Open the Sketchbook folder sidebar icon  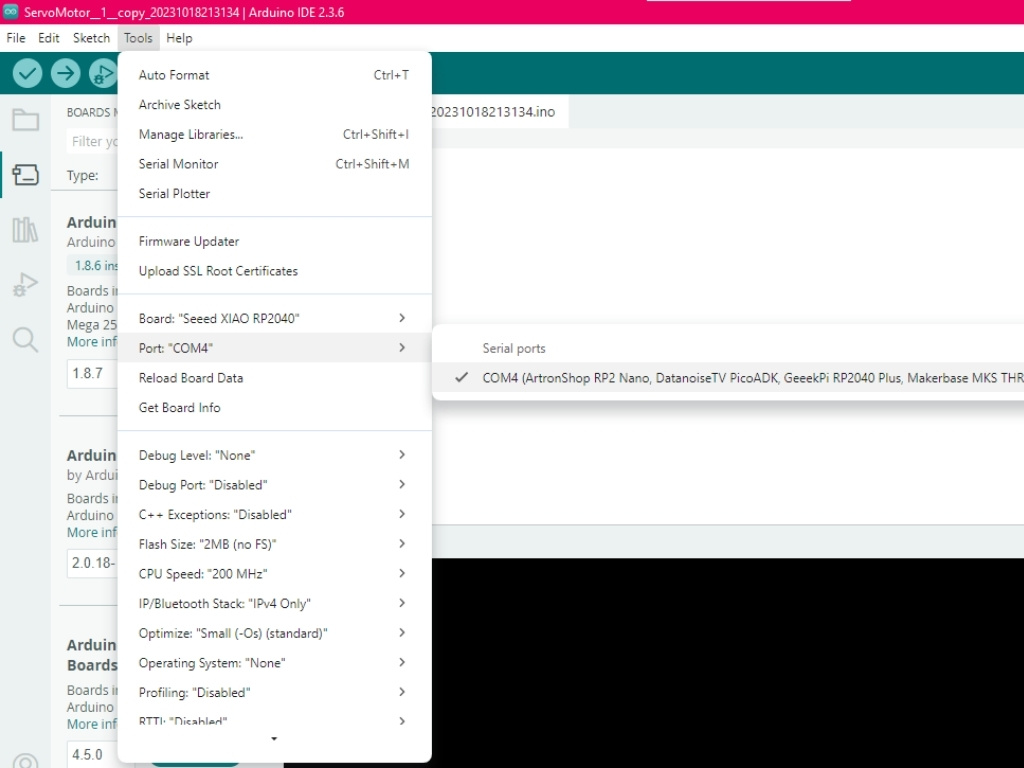25,121
